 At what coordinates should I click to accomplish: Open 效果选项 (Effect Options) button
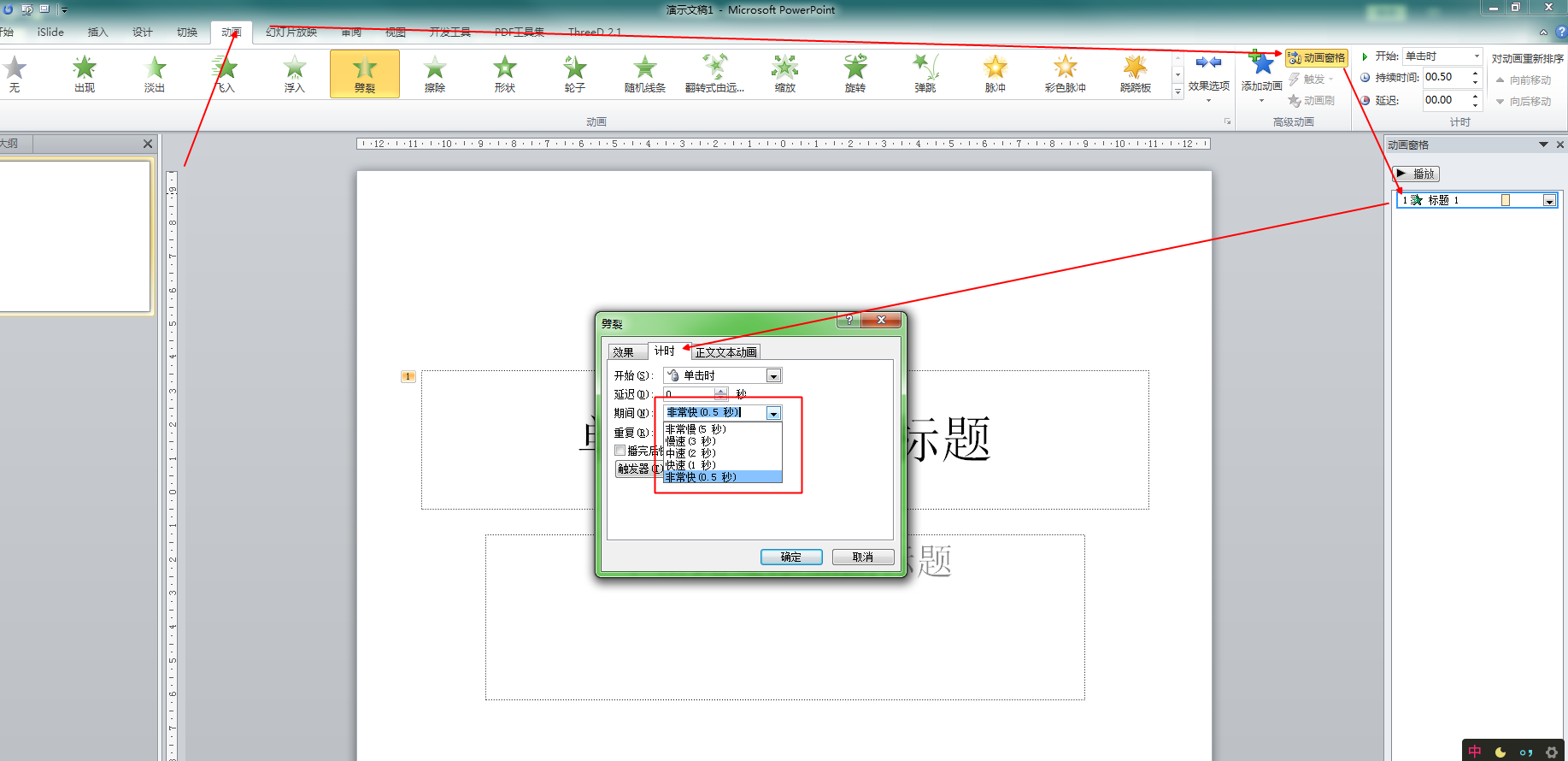(1208, 77)
